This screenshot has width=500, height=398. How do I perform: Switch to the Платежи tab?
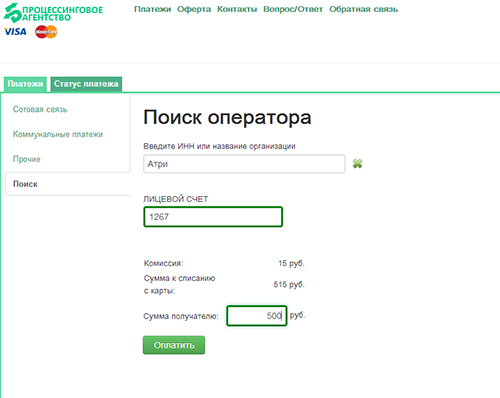[25, 84]
